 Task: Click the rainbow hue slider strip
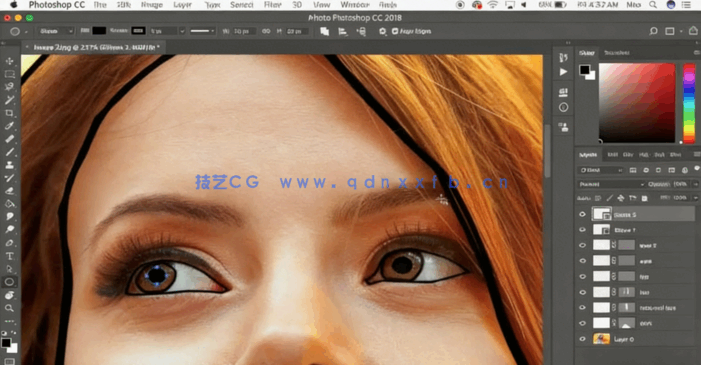689,103
